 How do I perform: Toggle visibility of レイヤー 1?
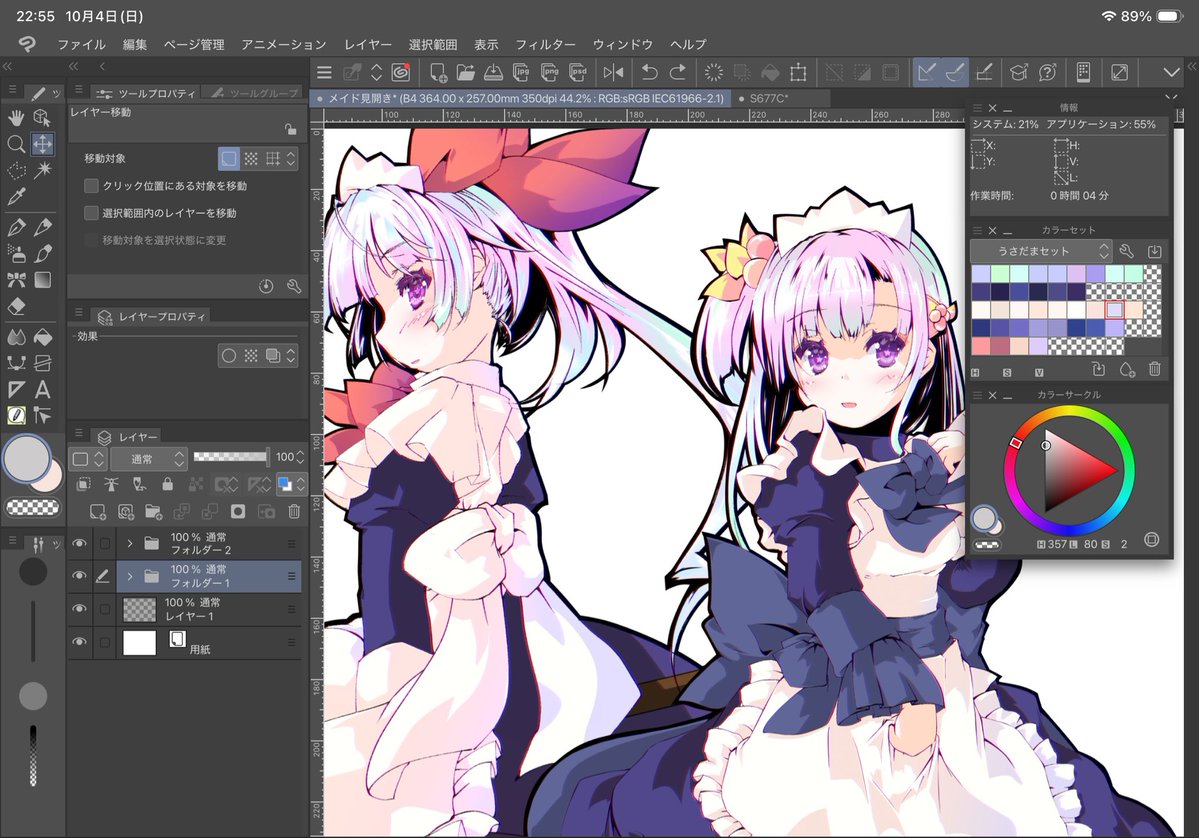79,609
